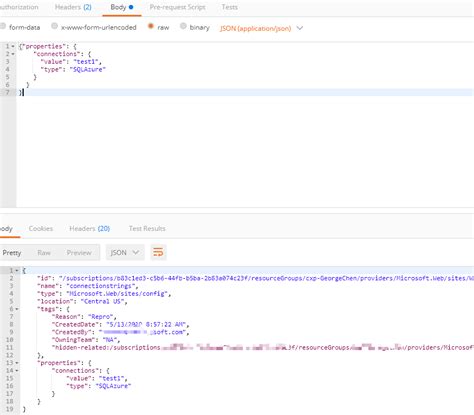Click the "/subscriptions/..." id value in response
The width and height of the screenshot is (474, 415).
tap(266, 278)
